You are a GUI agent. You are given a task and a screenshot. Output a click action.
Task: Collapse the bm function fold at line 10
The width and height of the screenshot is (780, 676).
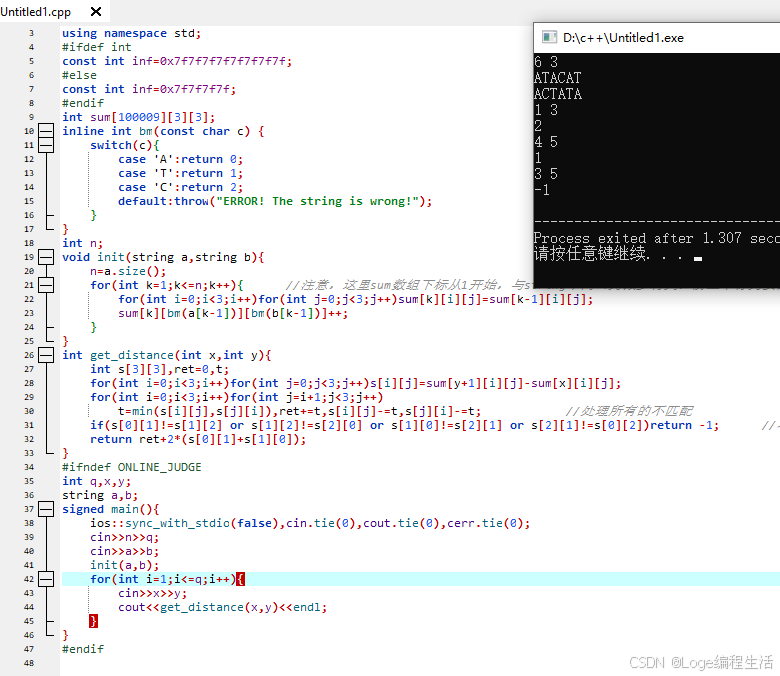coord(46,131)
